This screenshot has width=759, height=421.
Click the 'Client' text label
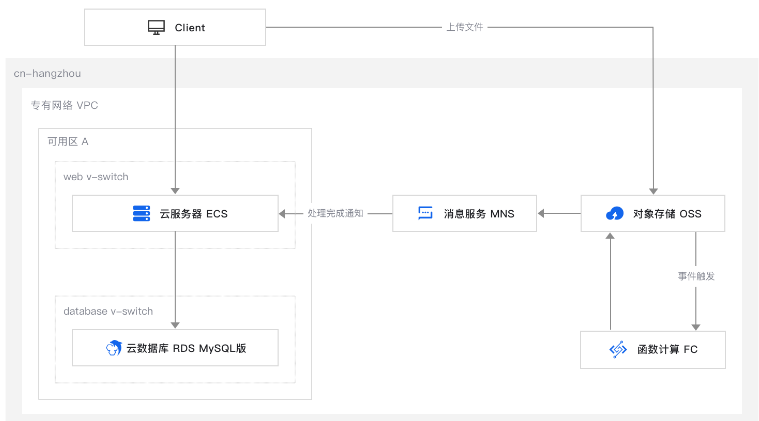(x=189, y=28)
